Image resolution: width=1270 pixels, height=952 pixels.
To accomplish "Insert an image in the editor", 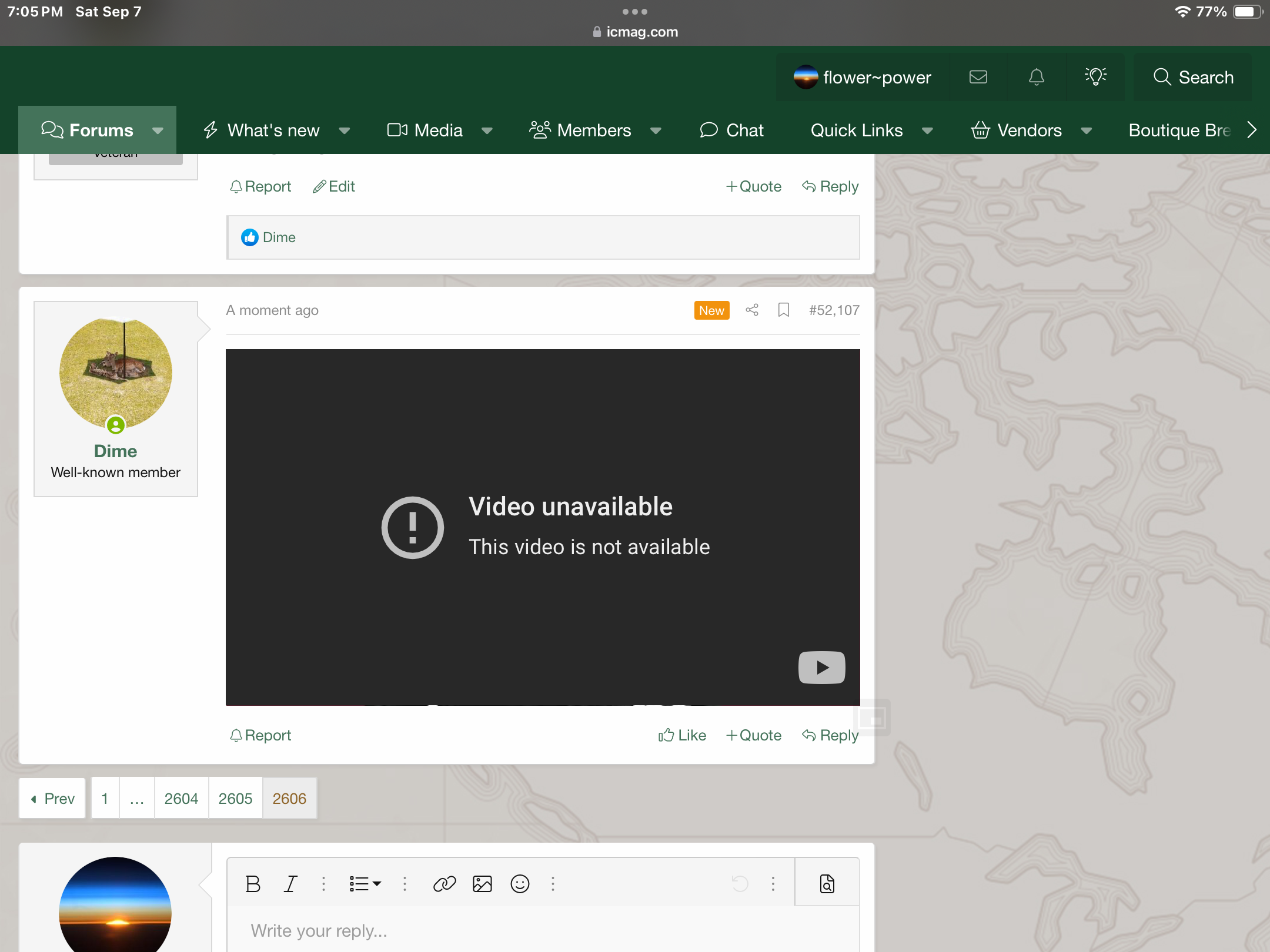I will pos(482,883).
